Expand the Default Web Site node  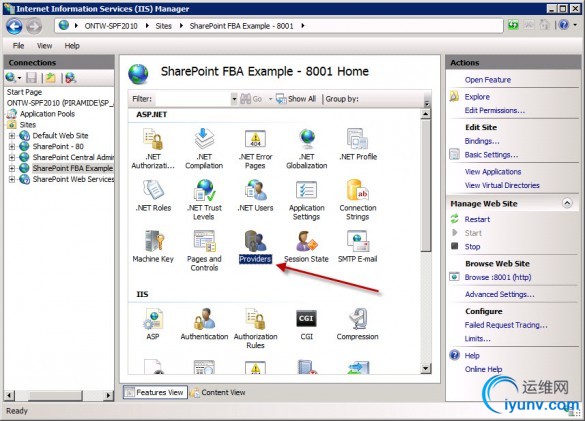click(x=12, y=135)
